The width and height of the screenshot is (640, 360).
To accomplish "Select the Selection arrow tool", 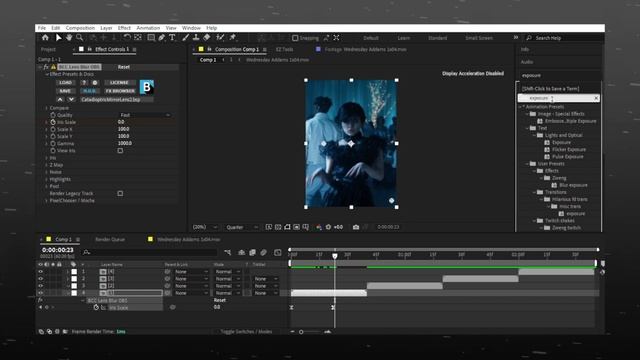I will [x=58, y=38].
